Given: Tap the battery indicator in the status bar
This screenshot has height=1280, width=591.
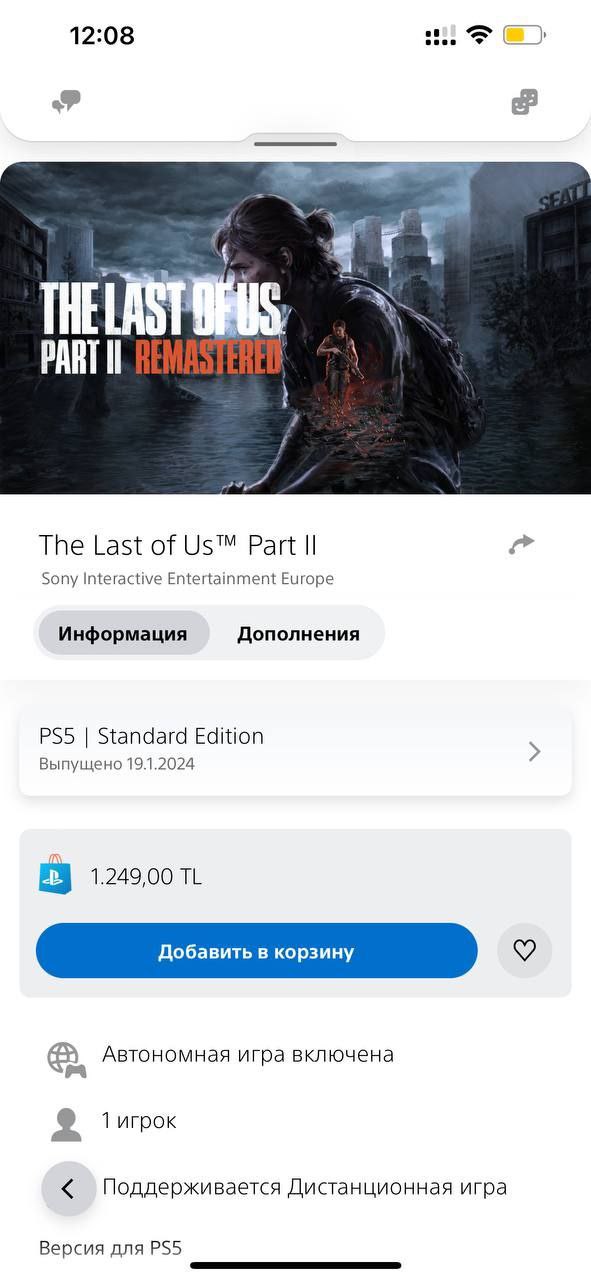Looking at the screenshot, I should point(524,36).
